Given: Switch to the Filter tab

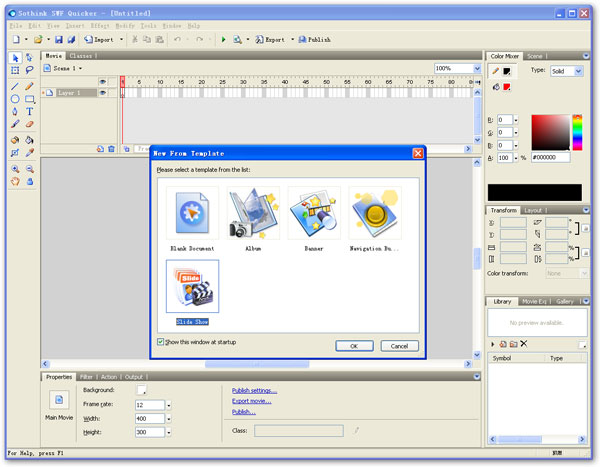Looking at the screenshot, I should coord(86,377).
